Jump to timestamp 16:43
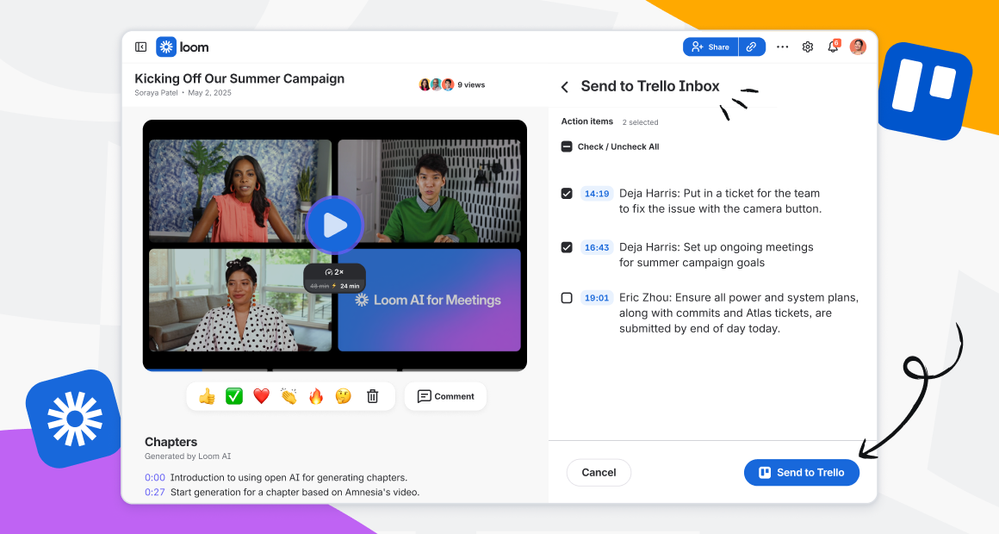This screenshot has width=999, height=534. [x=597, y=247]
